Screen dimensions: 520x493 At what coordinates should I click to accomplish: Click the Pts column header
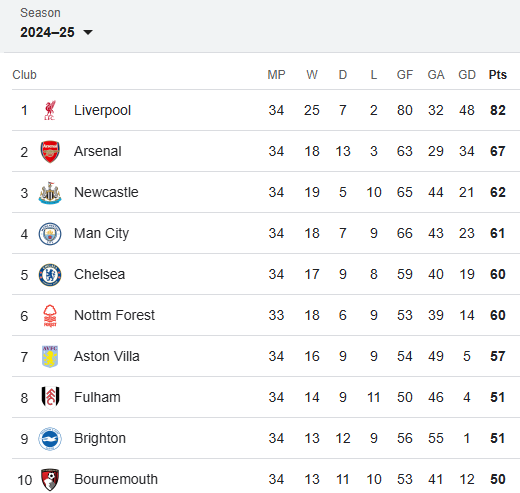click(x=498, y=75)
